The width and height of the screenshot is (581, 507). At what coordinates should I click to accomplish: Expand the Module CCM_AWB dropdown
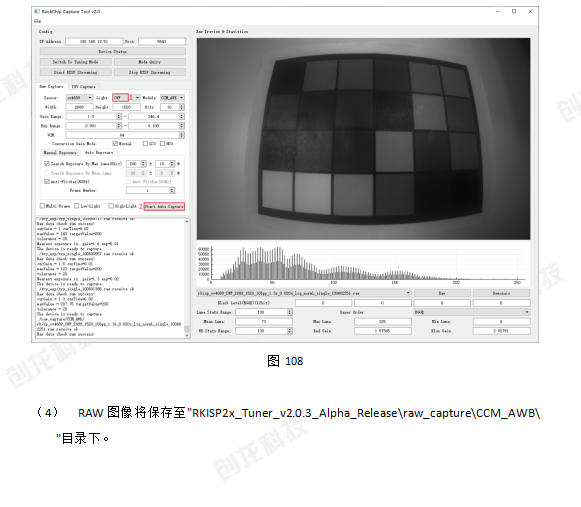[172, 97]
